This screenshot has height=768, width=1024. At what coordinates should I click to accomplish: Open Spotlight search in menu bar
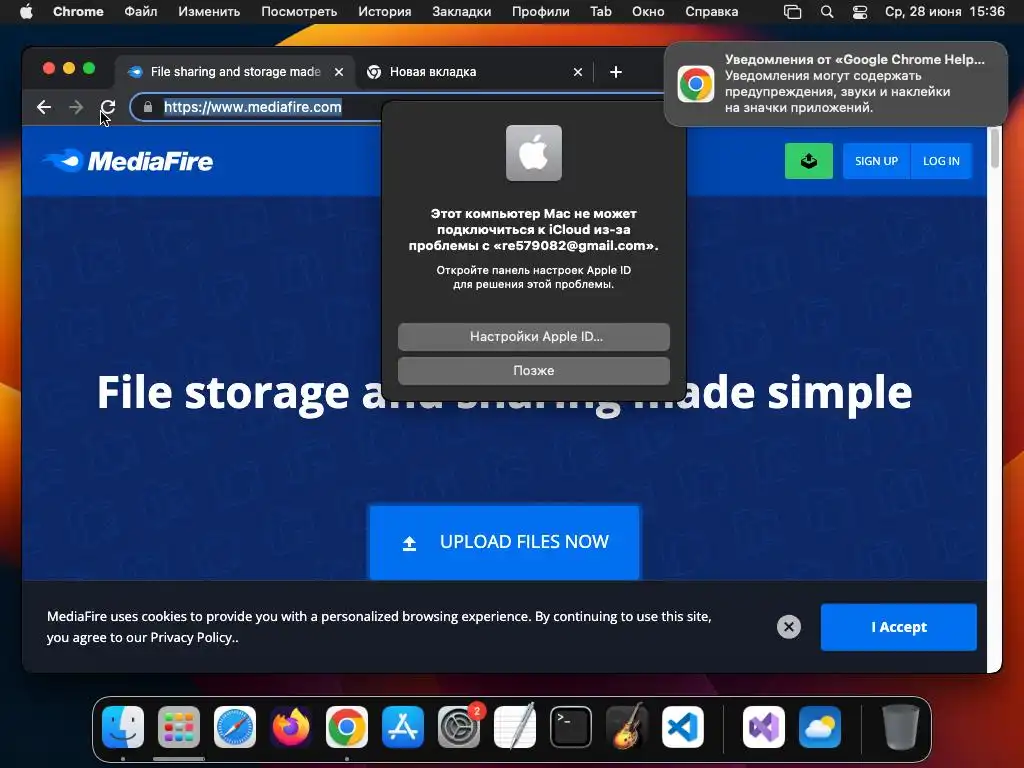click(x=827, y=12)
